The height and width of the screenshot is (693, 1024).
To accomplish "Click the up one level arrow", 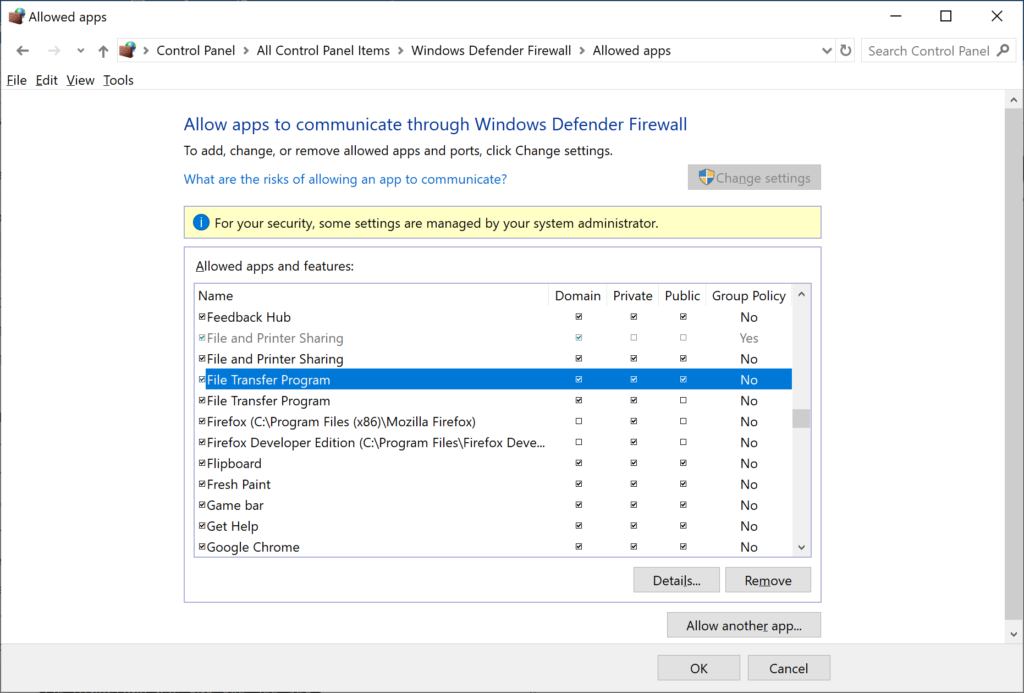I will click(102, 50).
